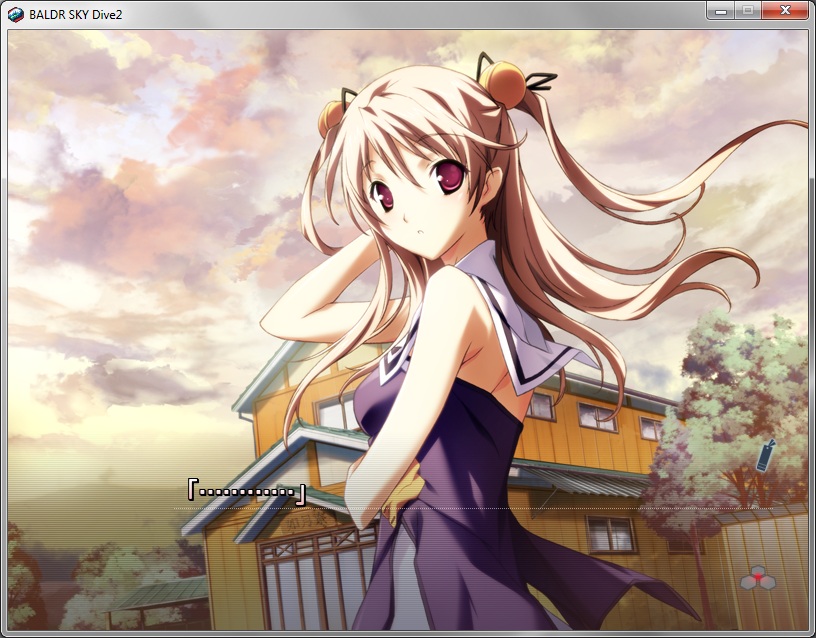The image size is (816, 638).
Task: Click the blue bookmark tag icon
Action: [x=765, y=455]
